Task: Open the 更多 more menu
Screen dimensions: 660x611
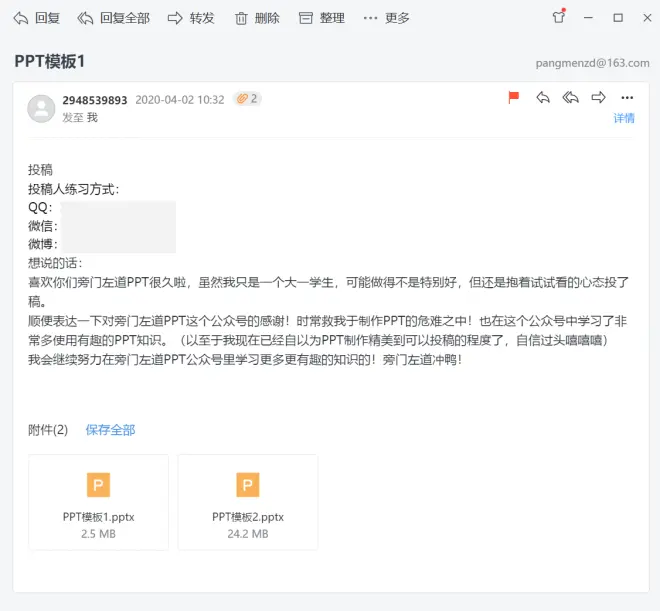Action: pyautogui.click(x=386, y=18)
